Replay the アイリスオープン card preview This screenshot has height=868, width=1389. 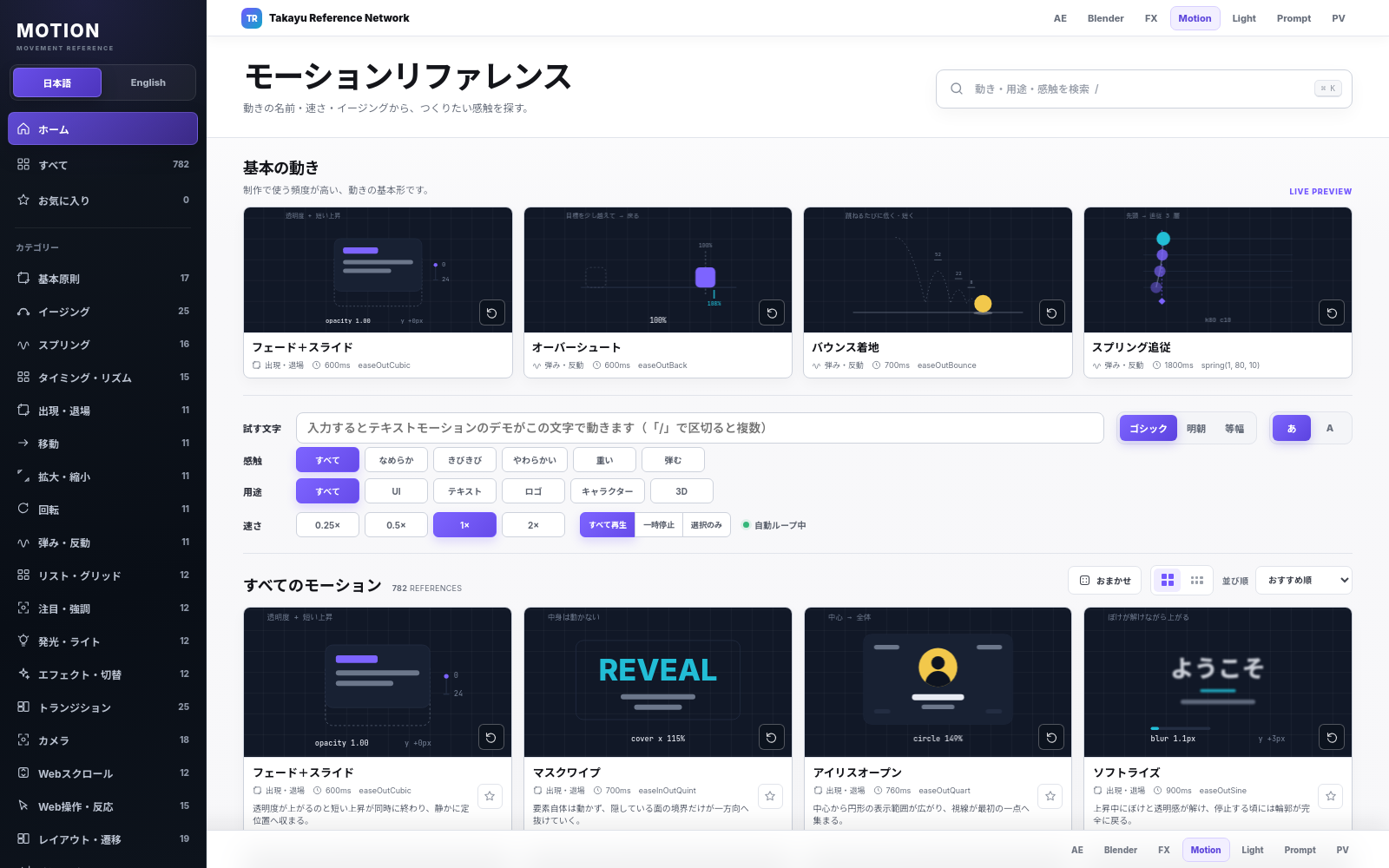click(x=1051, y=737)
